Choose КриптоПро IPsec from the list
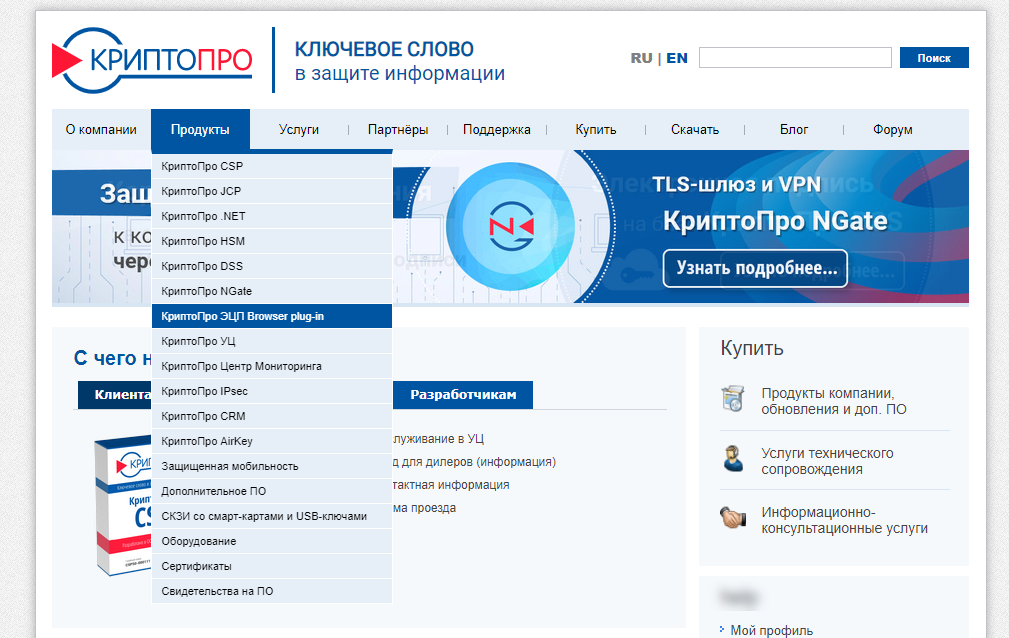This screenshot has width=1009, height=638. [272, 391]
